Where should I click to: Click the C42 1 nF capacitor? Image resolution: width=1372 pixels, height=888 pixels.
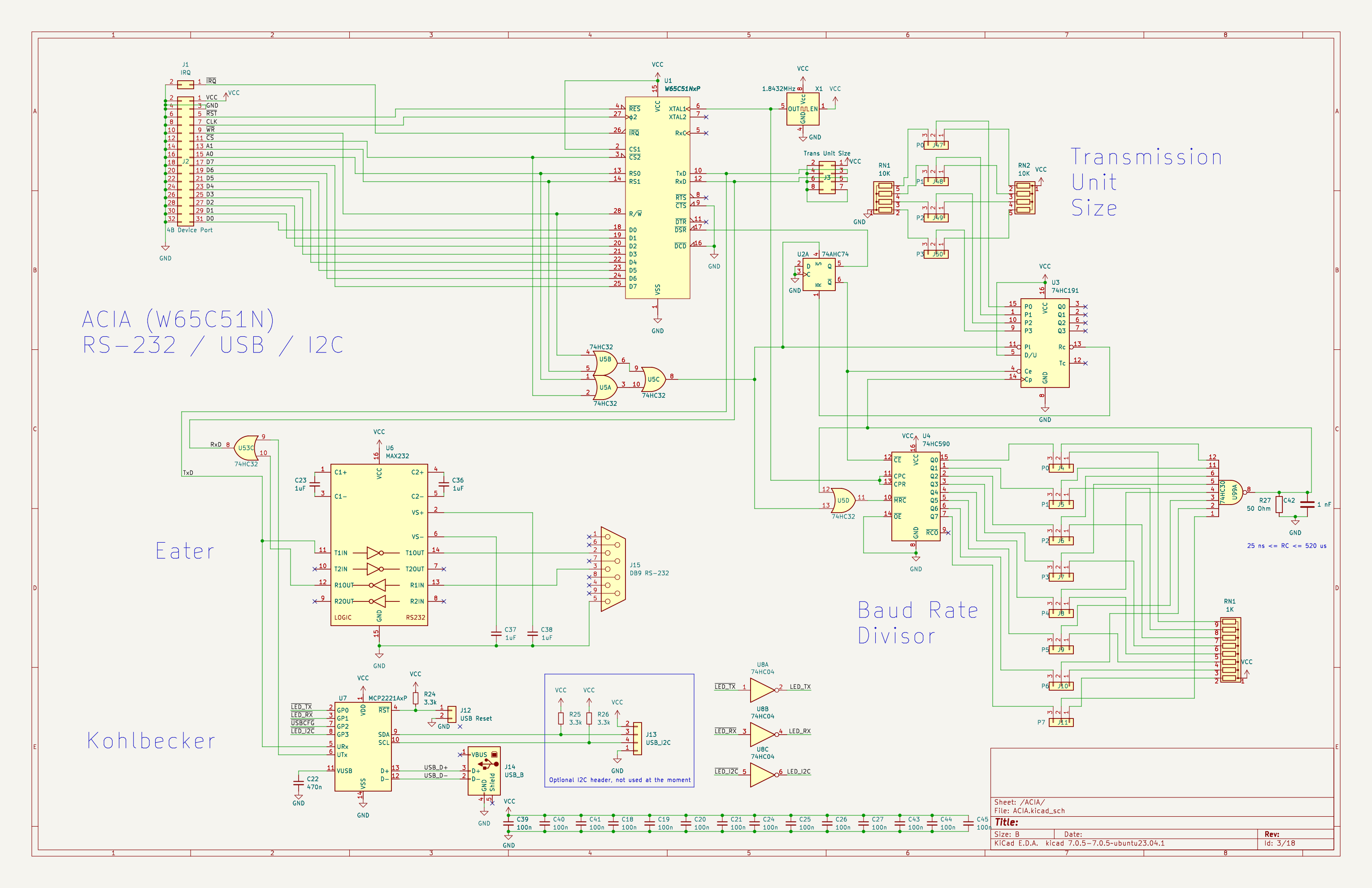pos(1307,505)
